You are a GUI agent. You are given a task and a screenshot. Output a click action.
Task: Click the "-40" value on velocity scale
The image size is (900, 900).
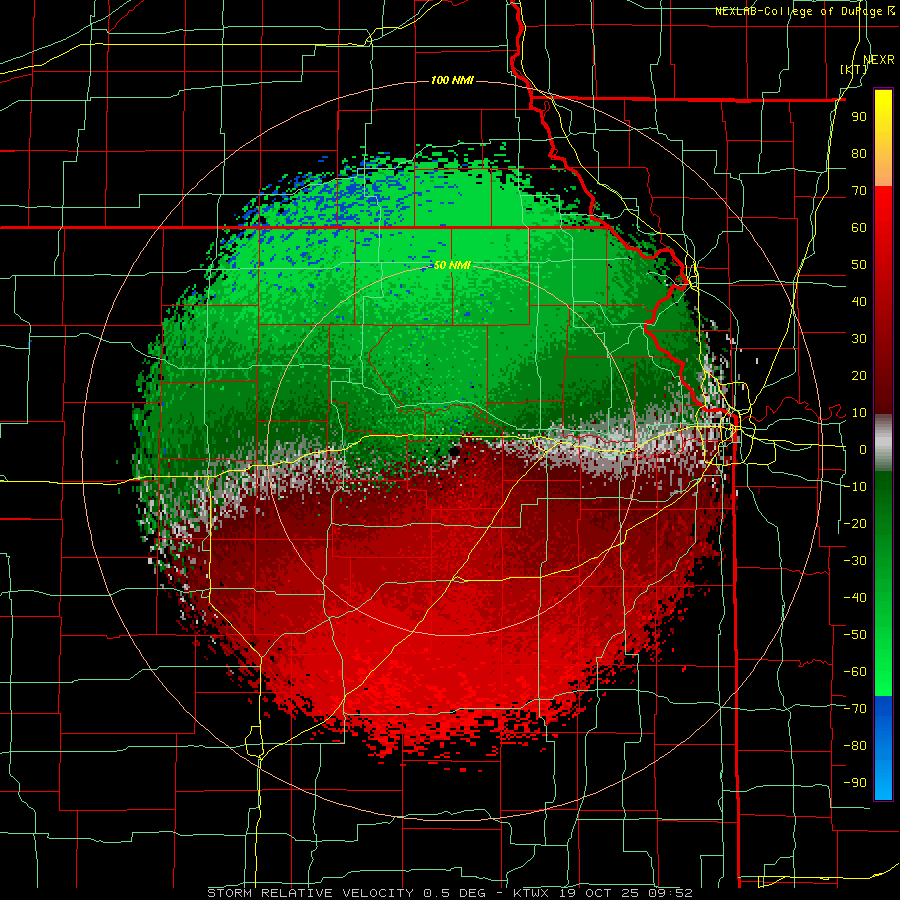coord(855,598)
